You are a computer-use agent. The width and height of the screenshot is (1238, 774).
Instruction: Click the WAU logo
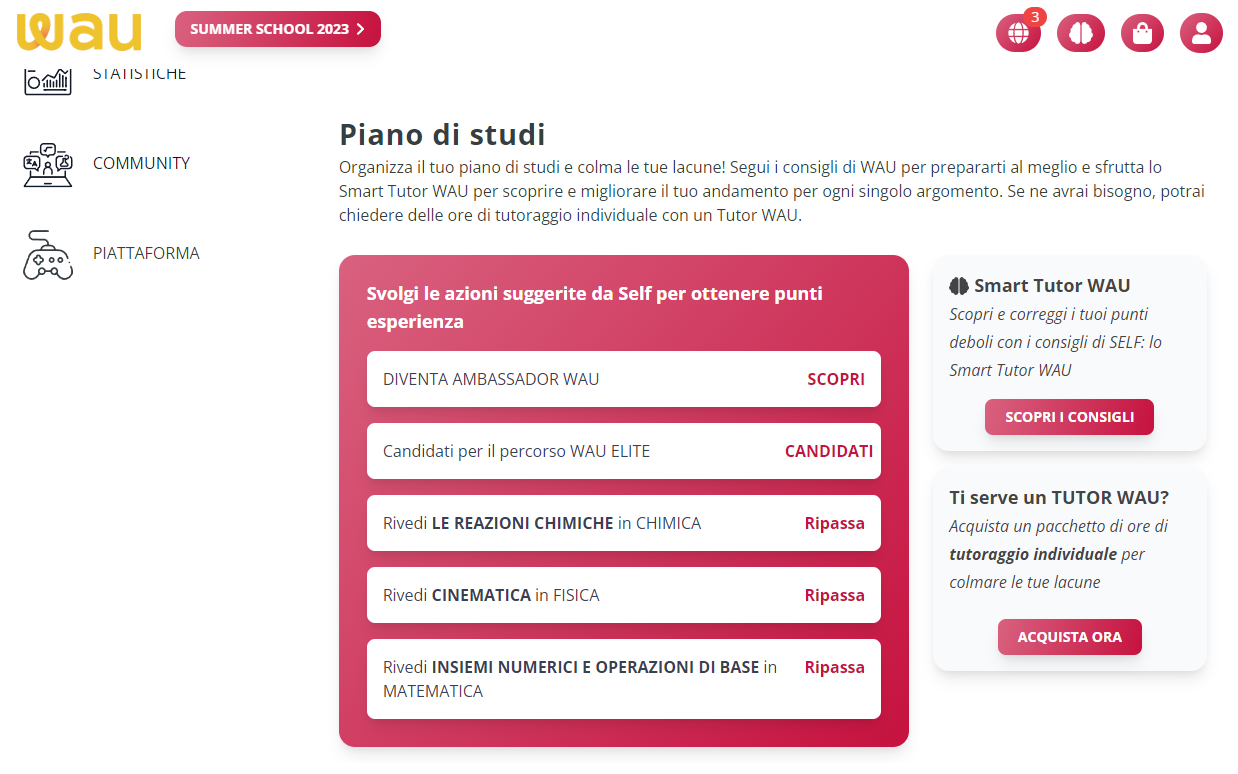79,31
